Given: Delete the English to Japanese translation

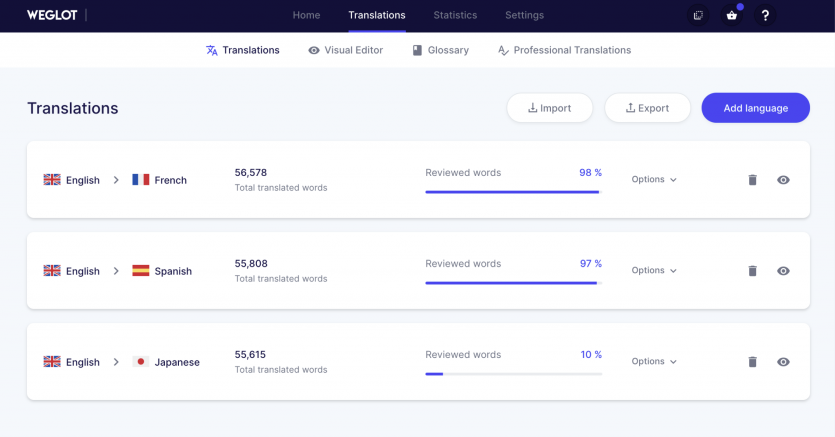Looking at the screenshot, I should point(752,362).
